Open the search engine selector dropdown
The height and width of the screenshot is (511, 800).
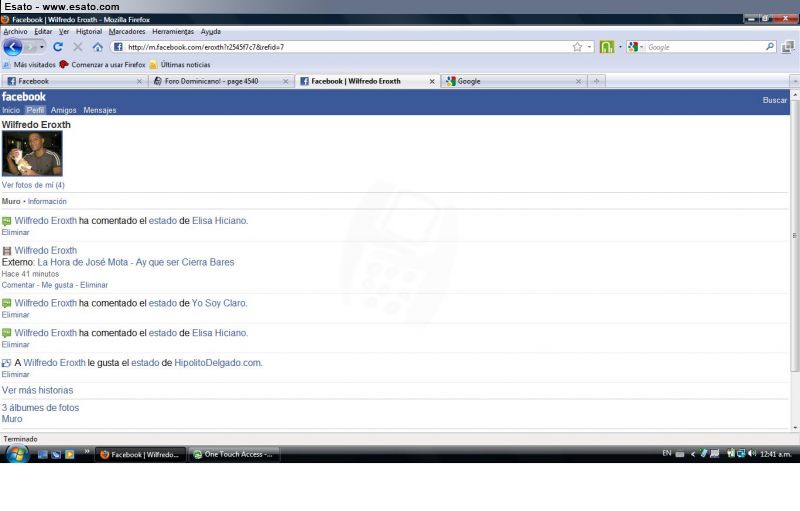click(x=635, y=47)
